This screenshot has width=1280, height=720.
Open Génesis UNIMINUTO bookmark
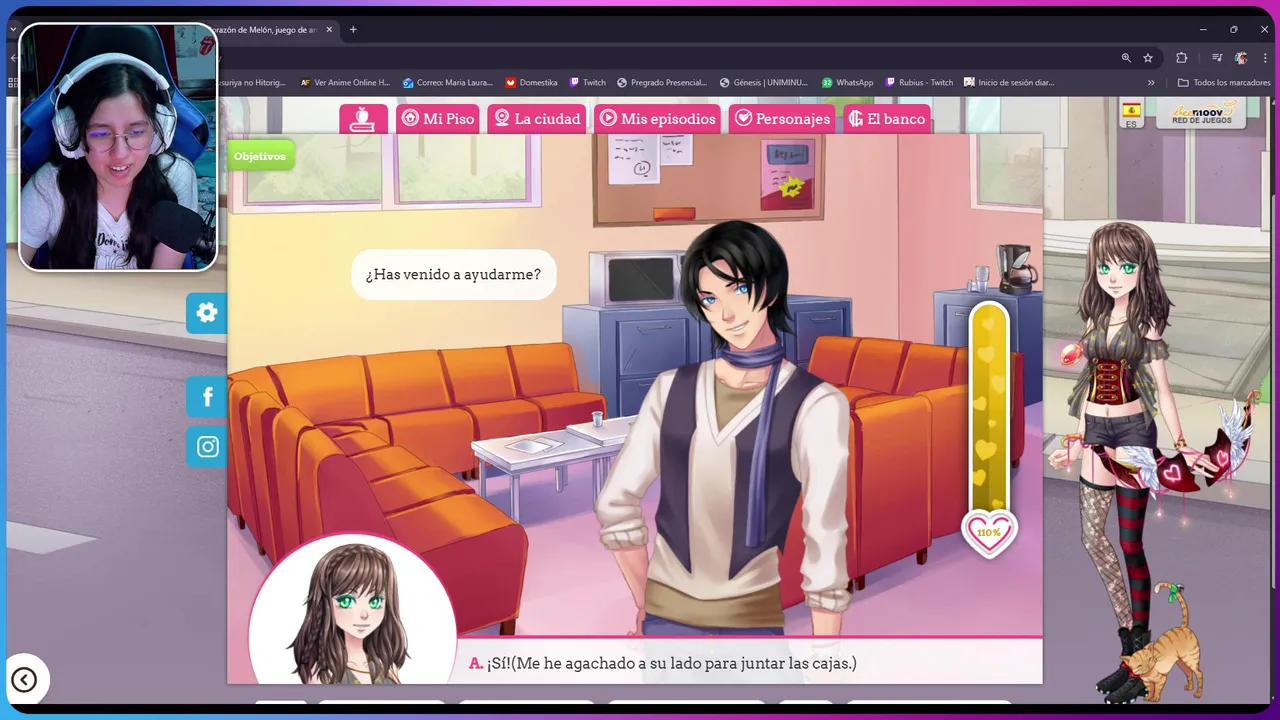[765, 83]
